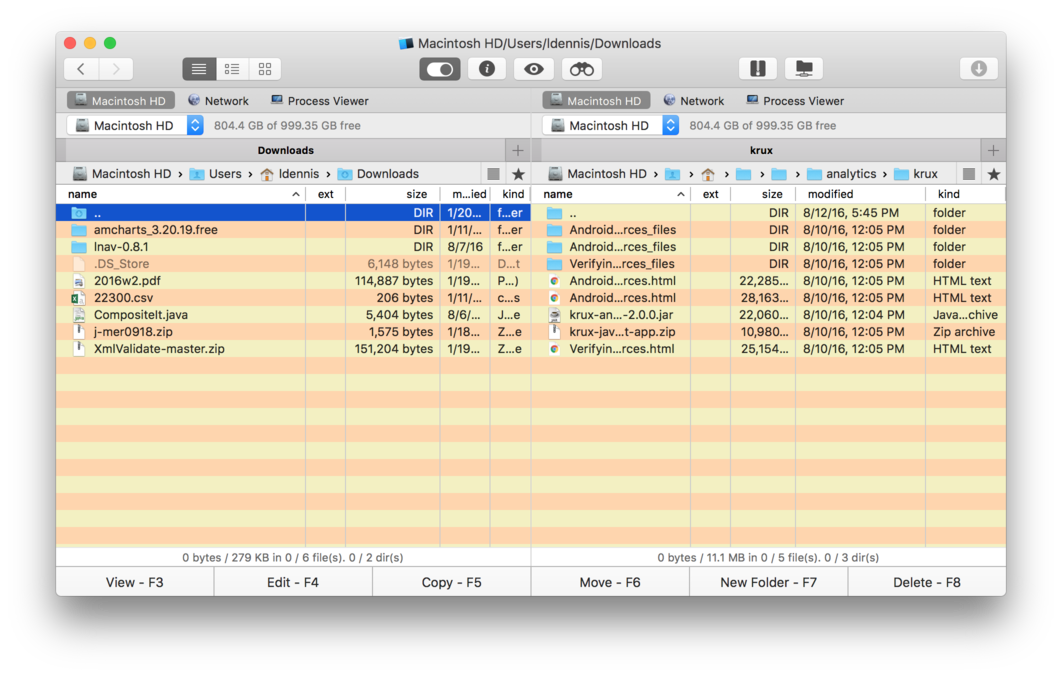The width and height of the screenshot is (1062, 676).
Task: Open the downloads queue arrow icon
Action: pos(979,68)
